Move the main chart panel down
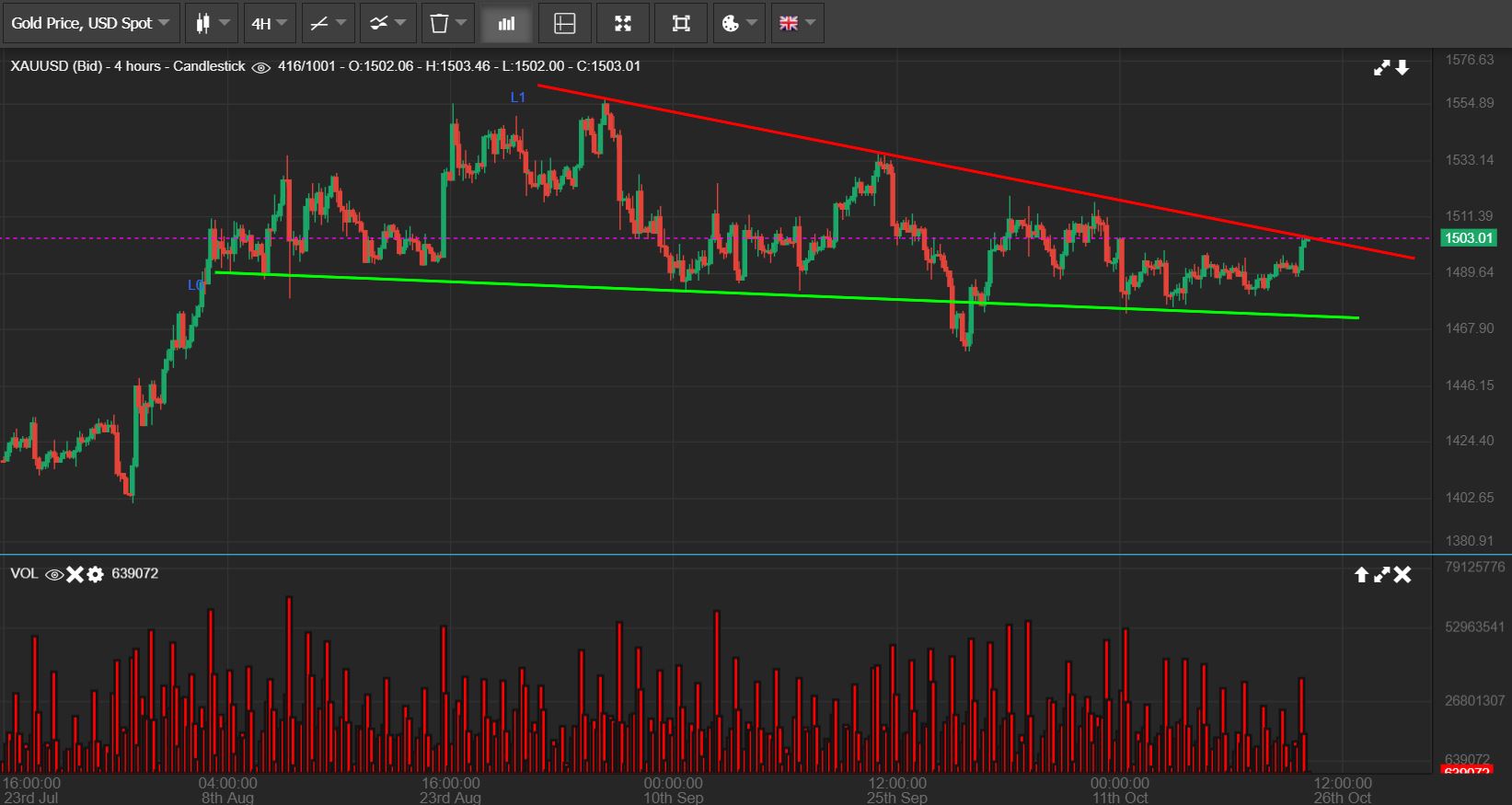Screen dimensions: 1512x805 point(1402,67)
